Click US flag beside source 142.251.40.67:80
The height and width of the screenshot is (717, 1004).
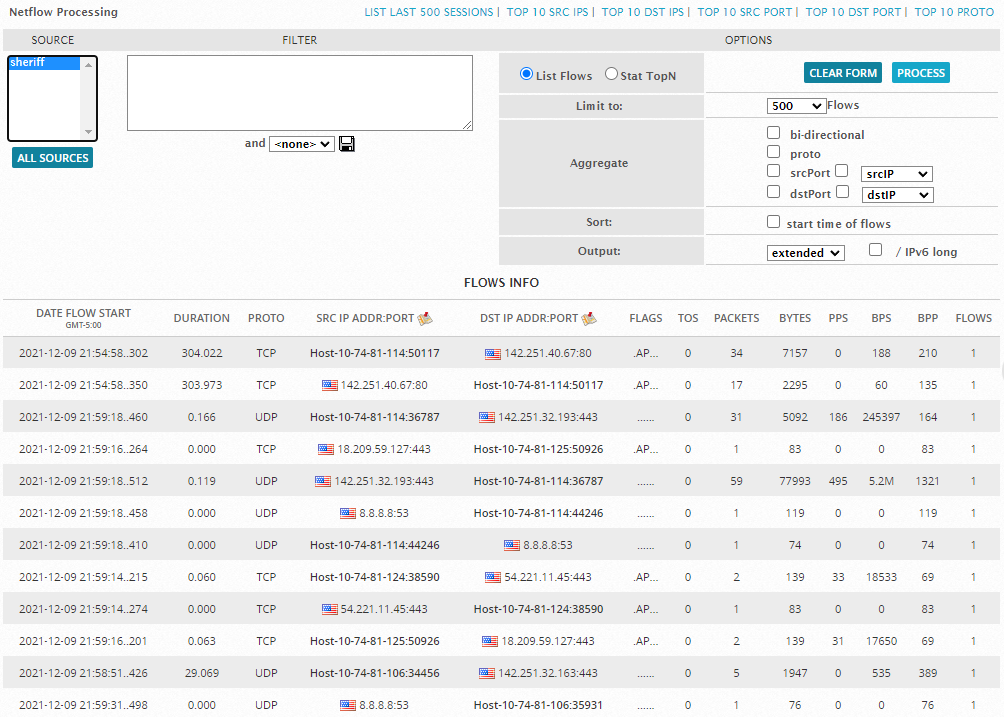click(329, 385)
